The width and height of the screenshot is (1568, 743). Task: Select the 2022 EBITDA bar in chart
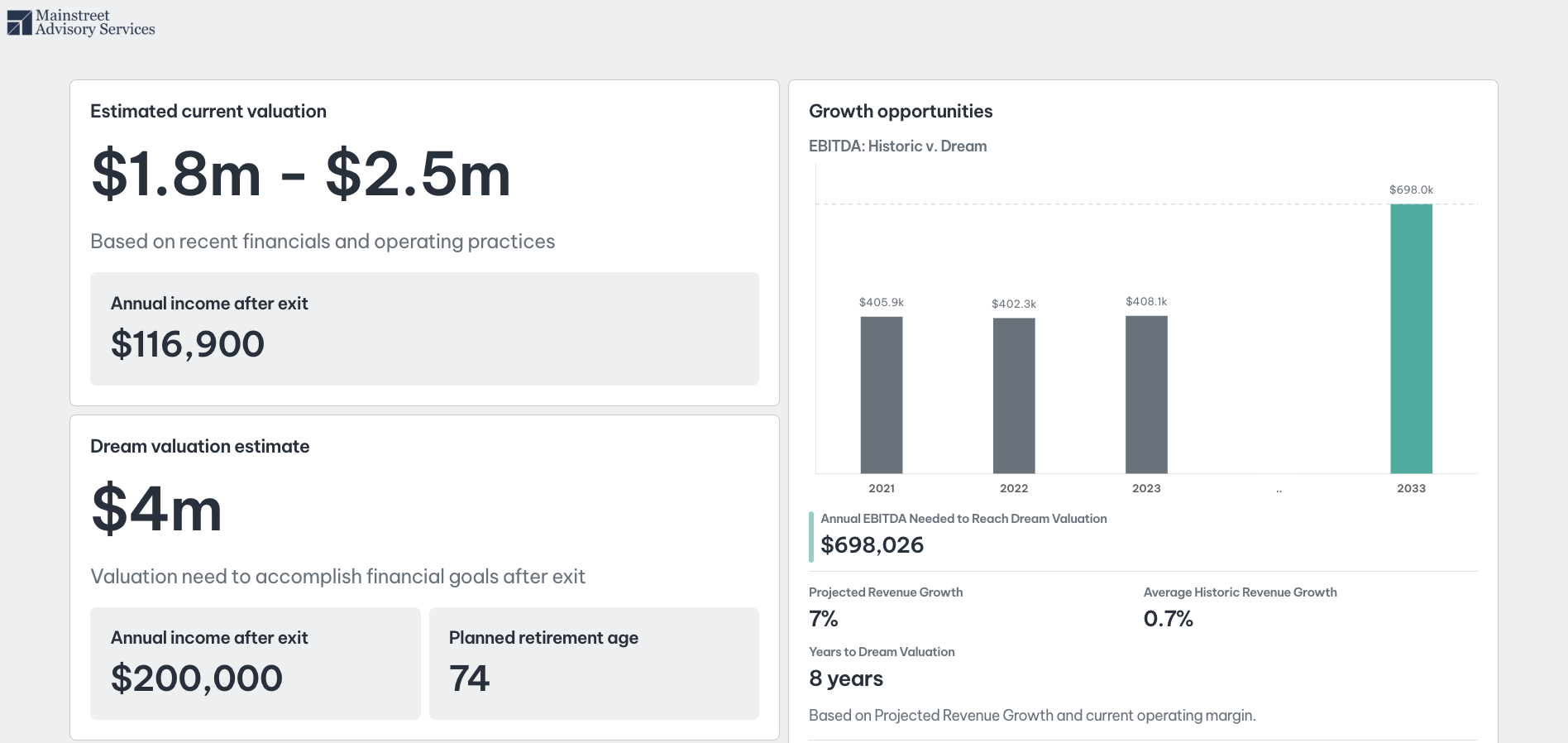coord(1013,395)
